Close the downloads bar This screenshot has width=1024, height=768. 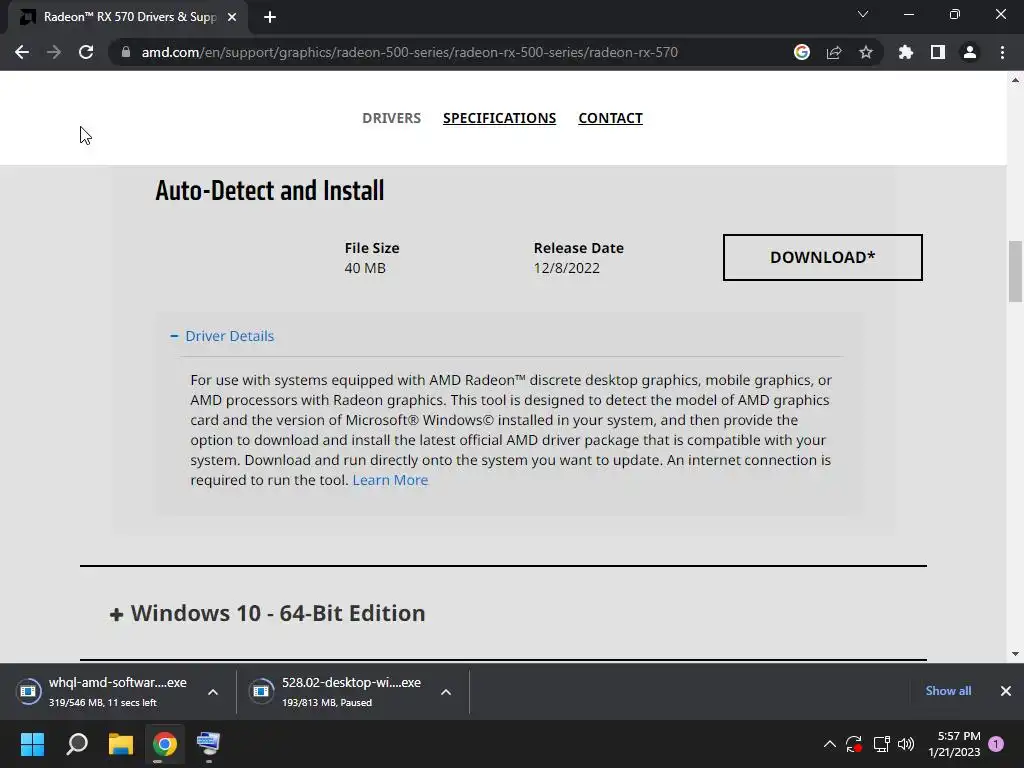click(1006, 691)
